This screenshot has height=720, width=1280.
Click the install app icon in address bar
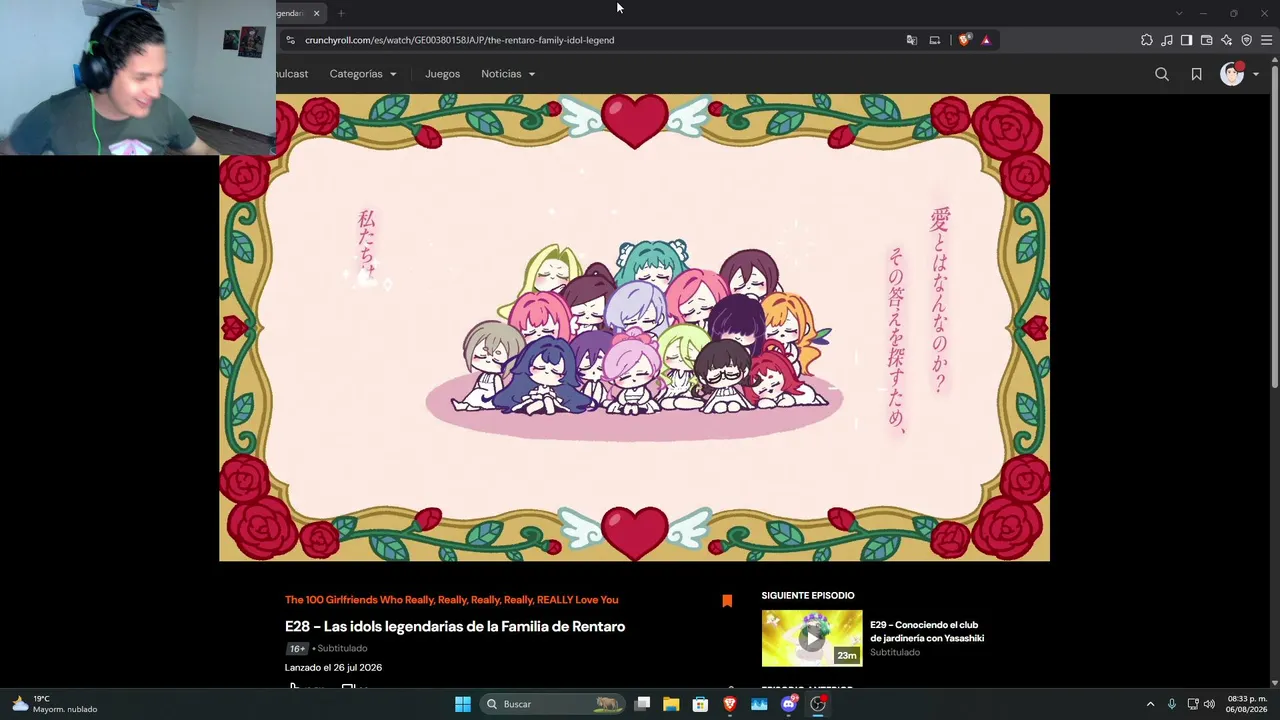(935, 40)
